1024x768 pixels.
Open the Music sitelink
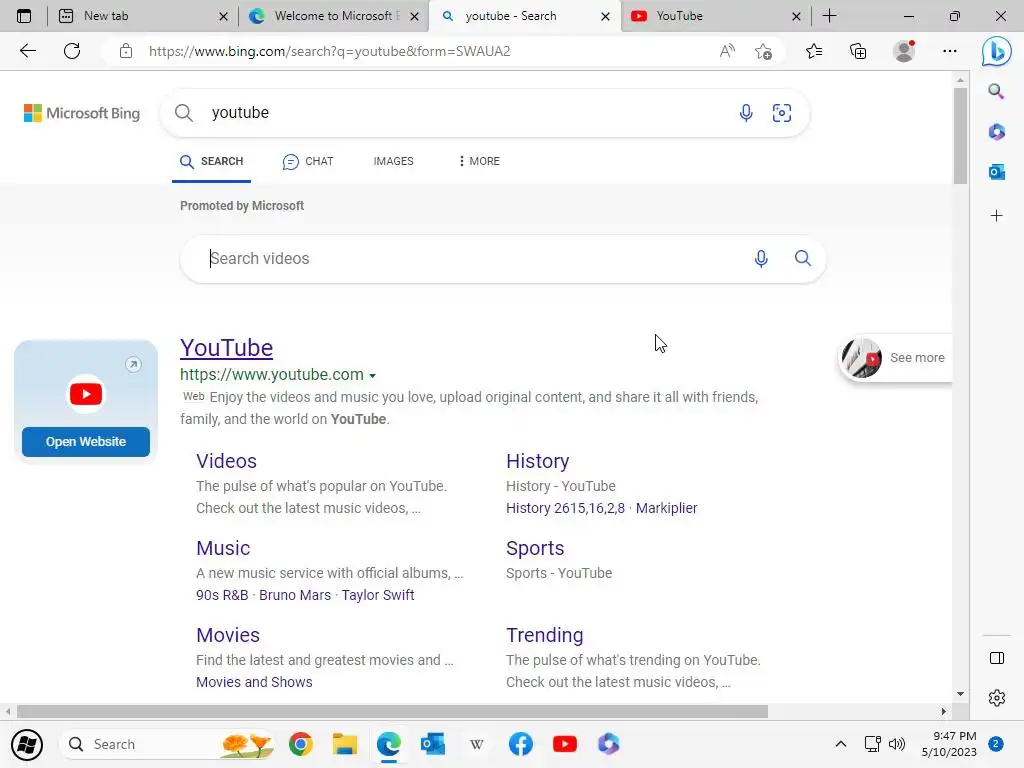tap(223, 548)
